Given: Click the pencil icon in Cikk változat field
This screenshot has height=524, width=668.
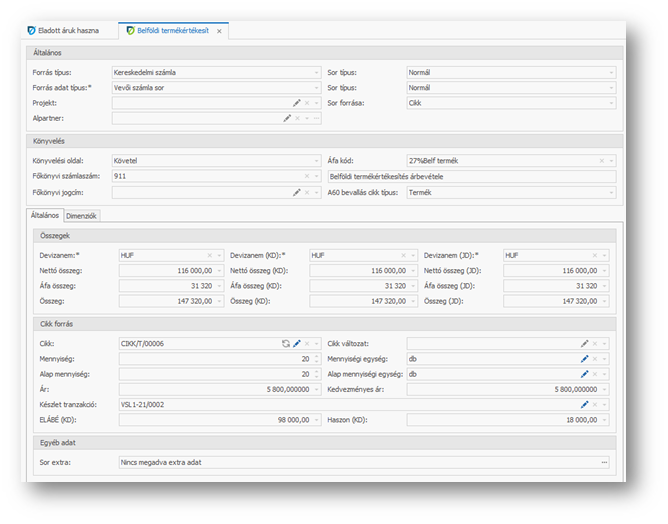Looking at the screenshot, I should (x=585, y=343).
